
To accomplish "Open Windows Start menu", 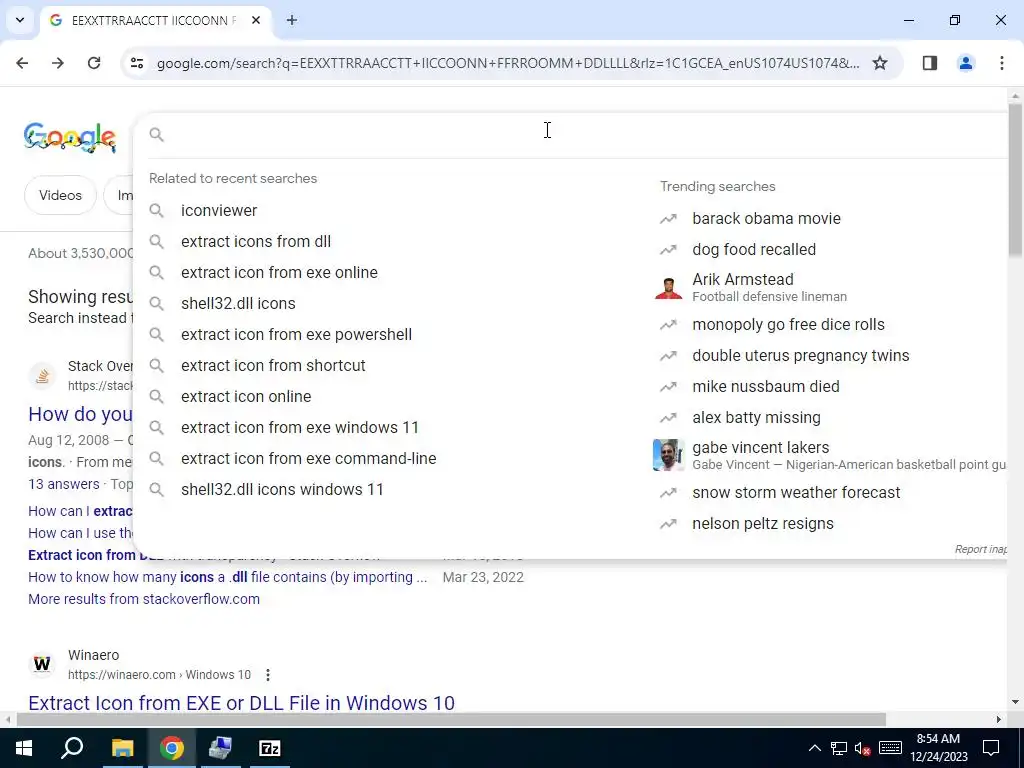I will coord(24,748).
